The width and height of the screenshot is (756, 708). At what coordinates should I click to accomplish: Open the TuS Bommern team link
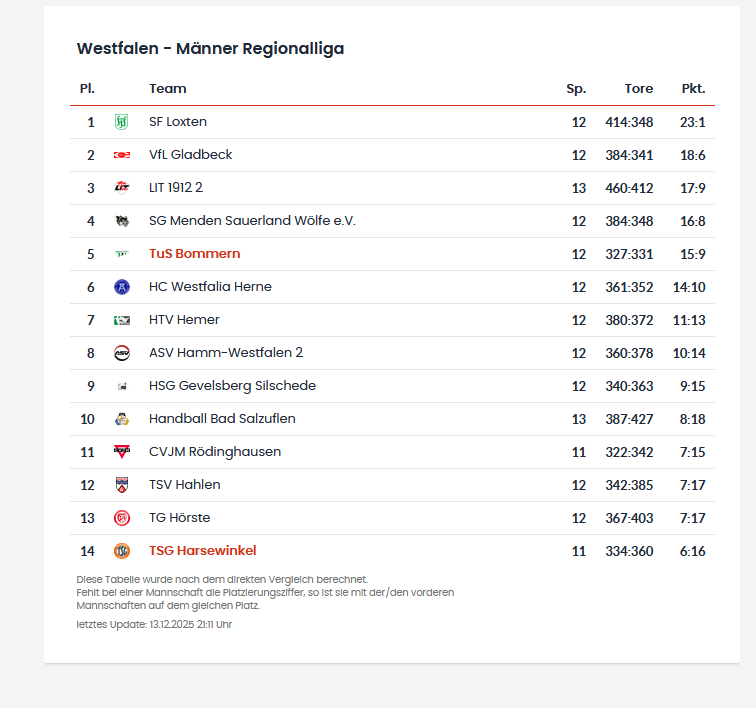[194, 254]
